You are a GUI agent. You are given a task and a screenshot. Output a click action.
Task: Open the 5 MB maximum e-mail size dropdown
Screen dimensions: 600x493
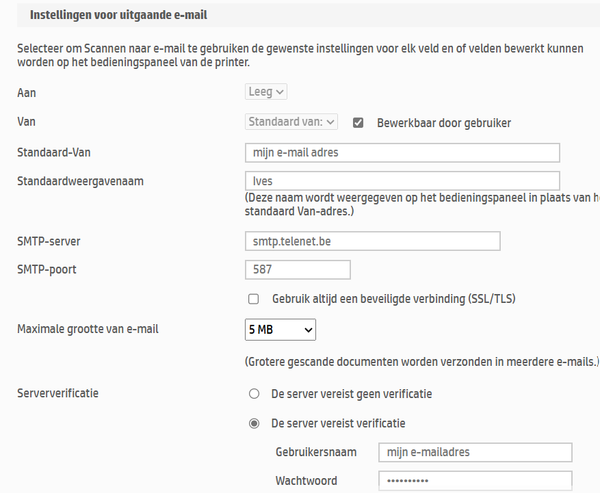280,329
